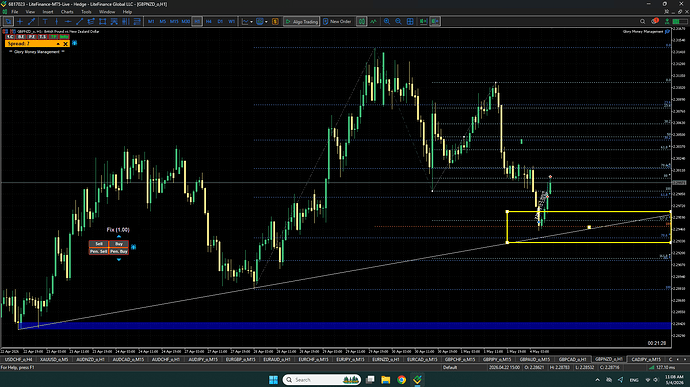
Task: Open the search magnifier in toolbar
Action: click(642, 21)
